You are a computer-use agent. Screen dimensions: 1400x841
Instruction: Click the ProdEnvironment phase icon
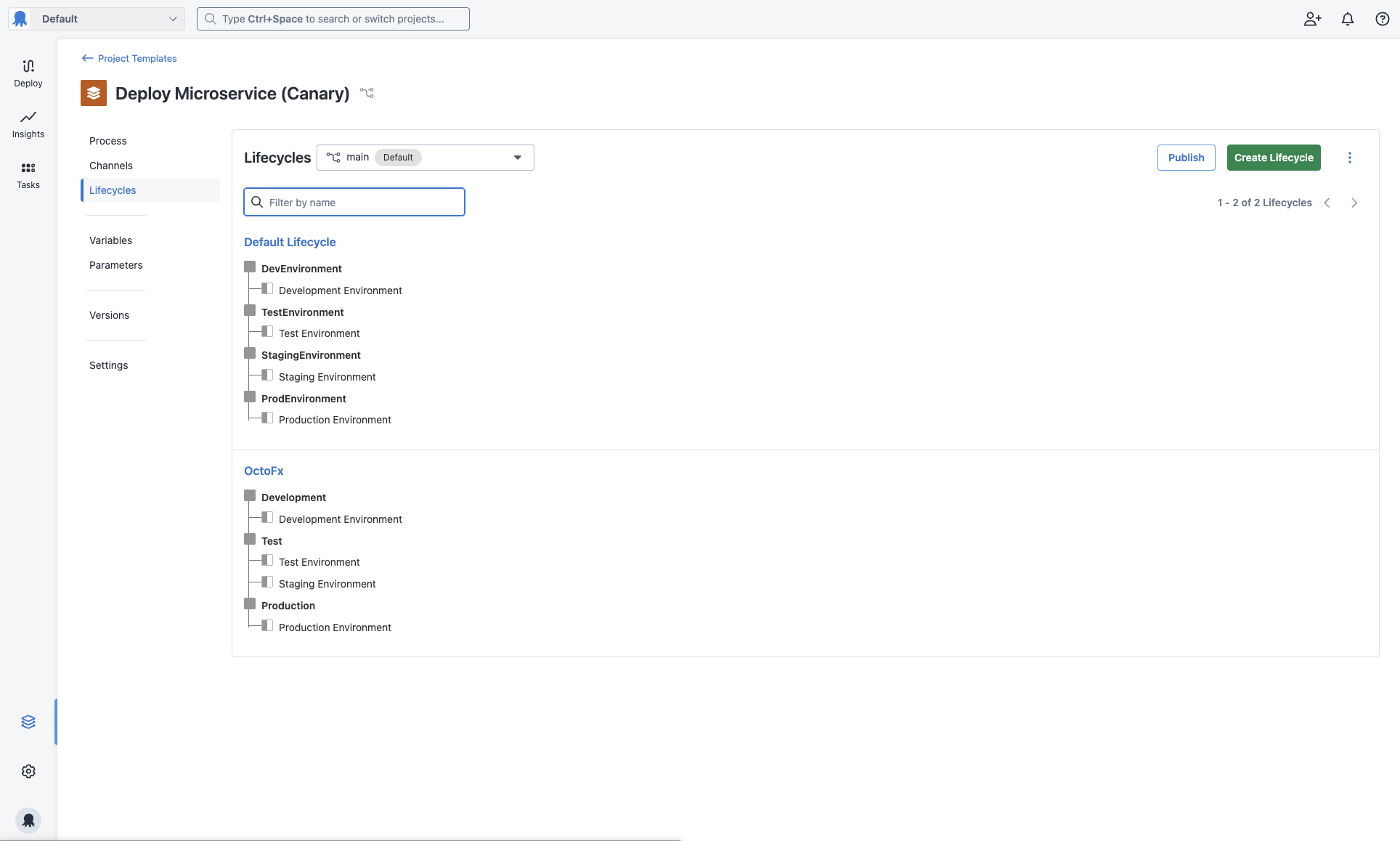250,397
